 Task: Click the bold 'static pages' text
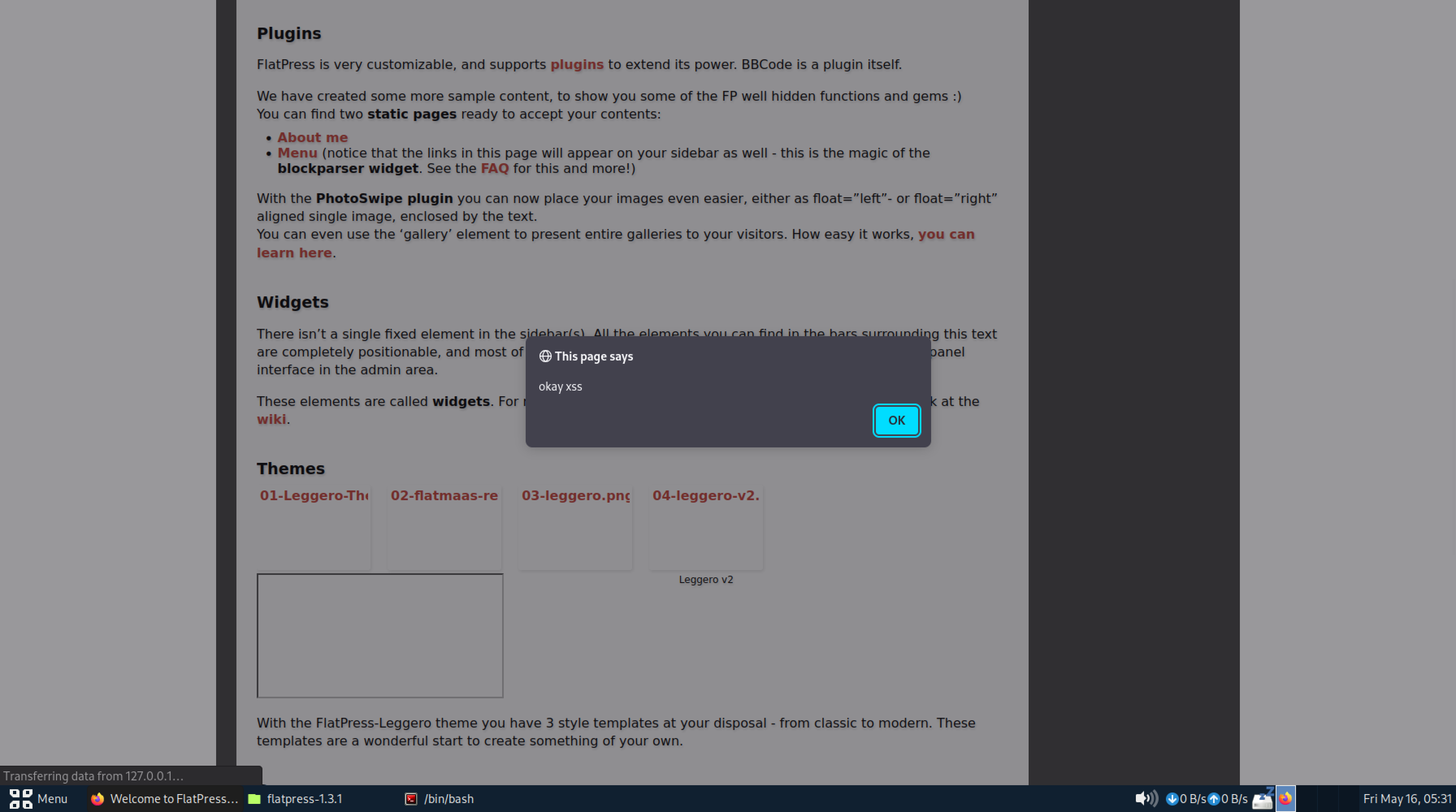412,114
